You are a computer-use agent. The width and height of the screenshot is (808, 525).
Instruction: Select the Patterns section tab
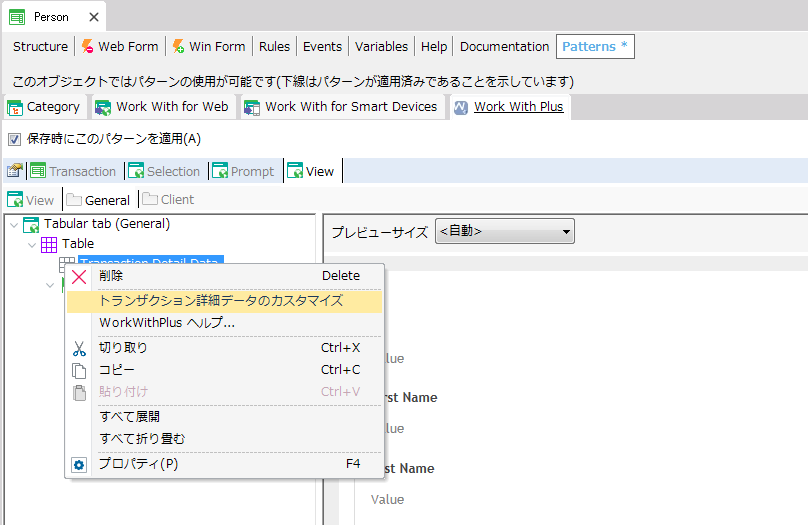coord(595,46)
